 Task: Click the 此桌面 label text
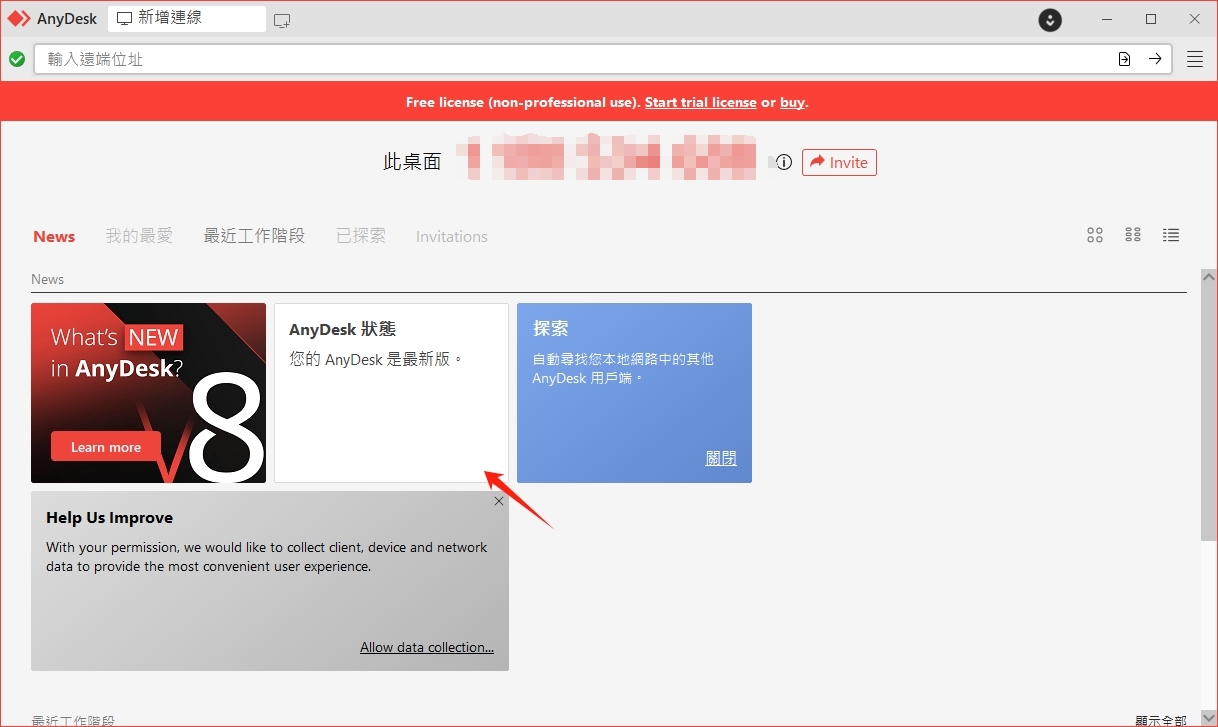tap(412, 162)
